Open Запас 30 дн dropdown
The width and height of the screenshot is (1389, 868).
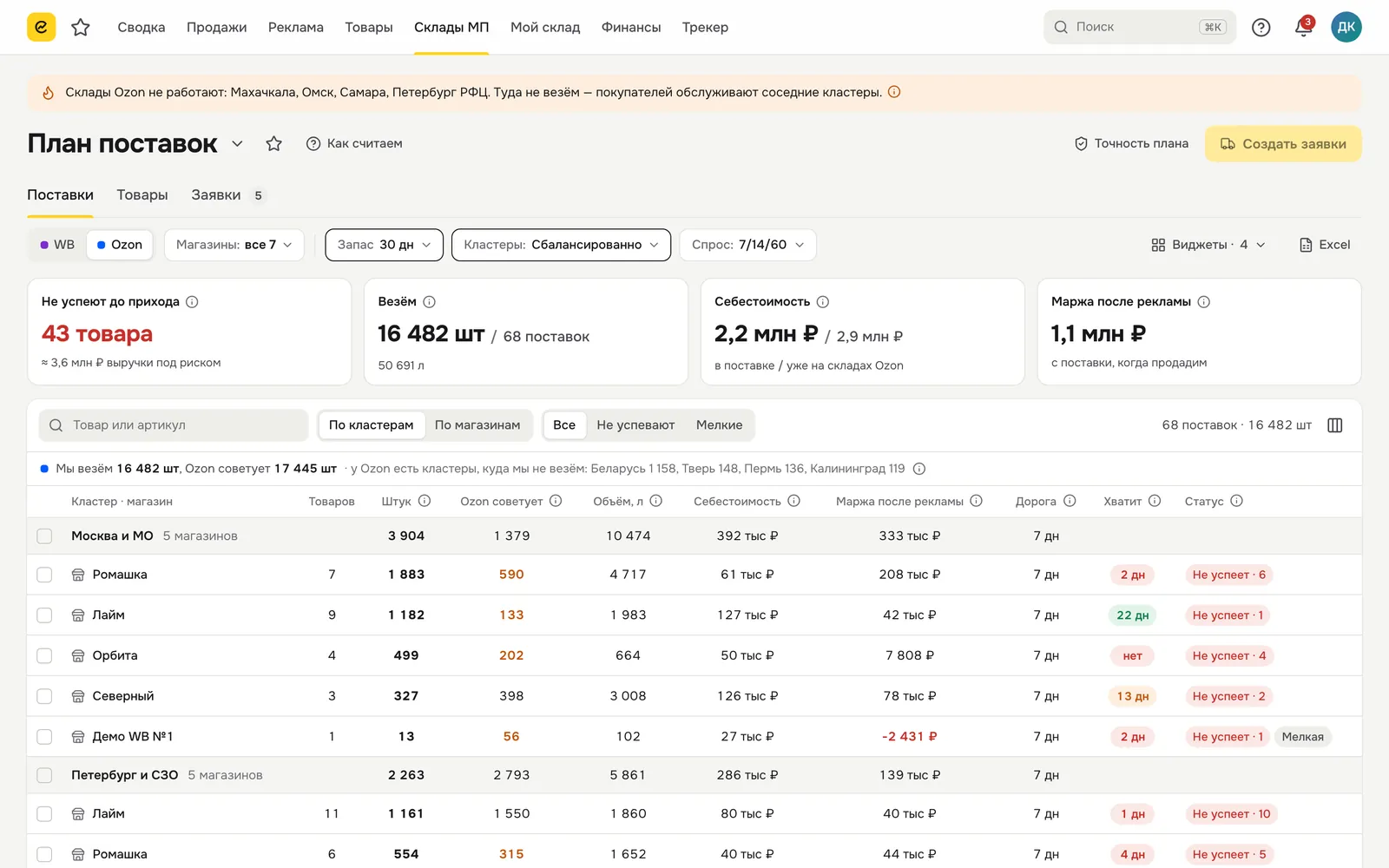(384, 245)
